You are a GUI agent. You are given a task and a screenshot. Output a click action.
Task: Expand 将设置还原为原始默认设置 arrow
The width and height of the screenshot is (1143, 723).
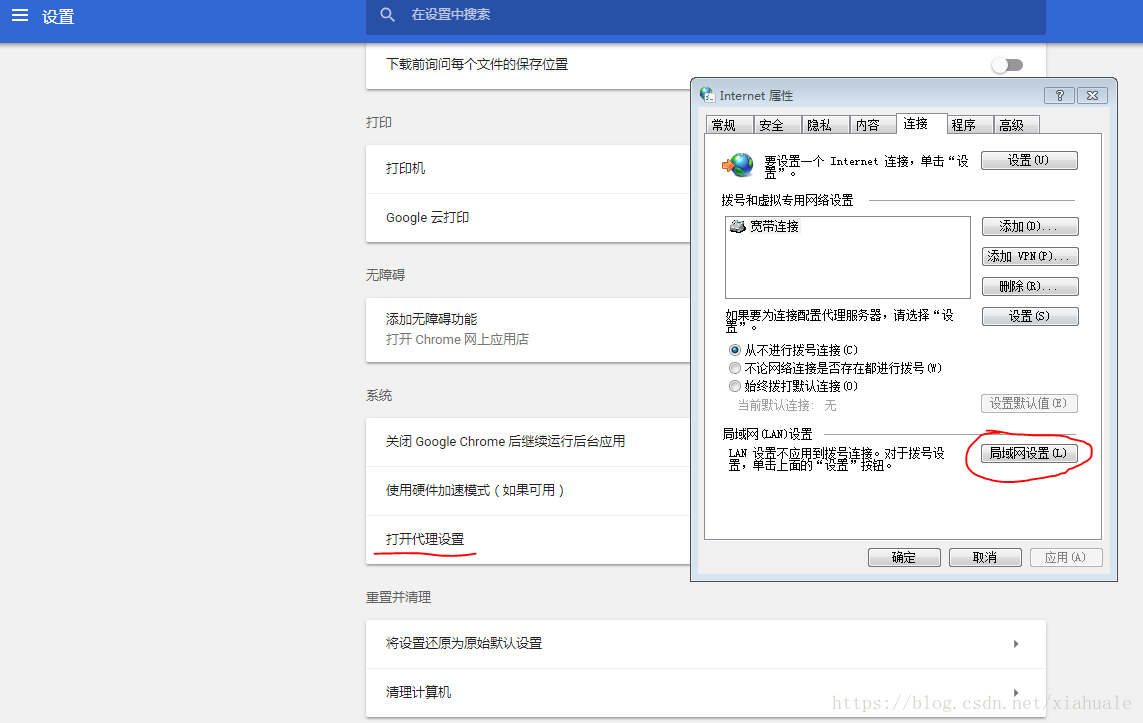point(1016,644)
